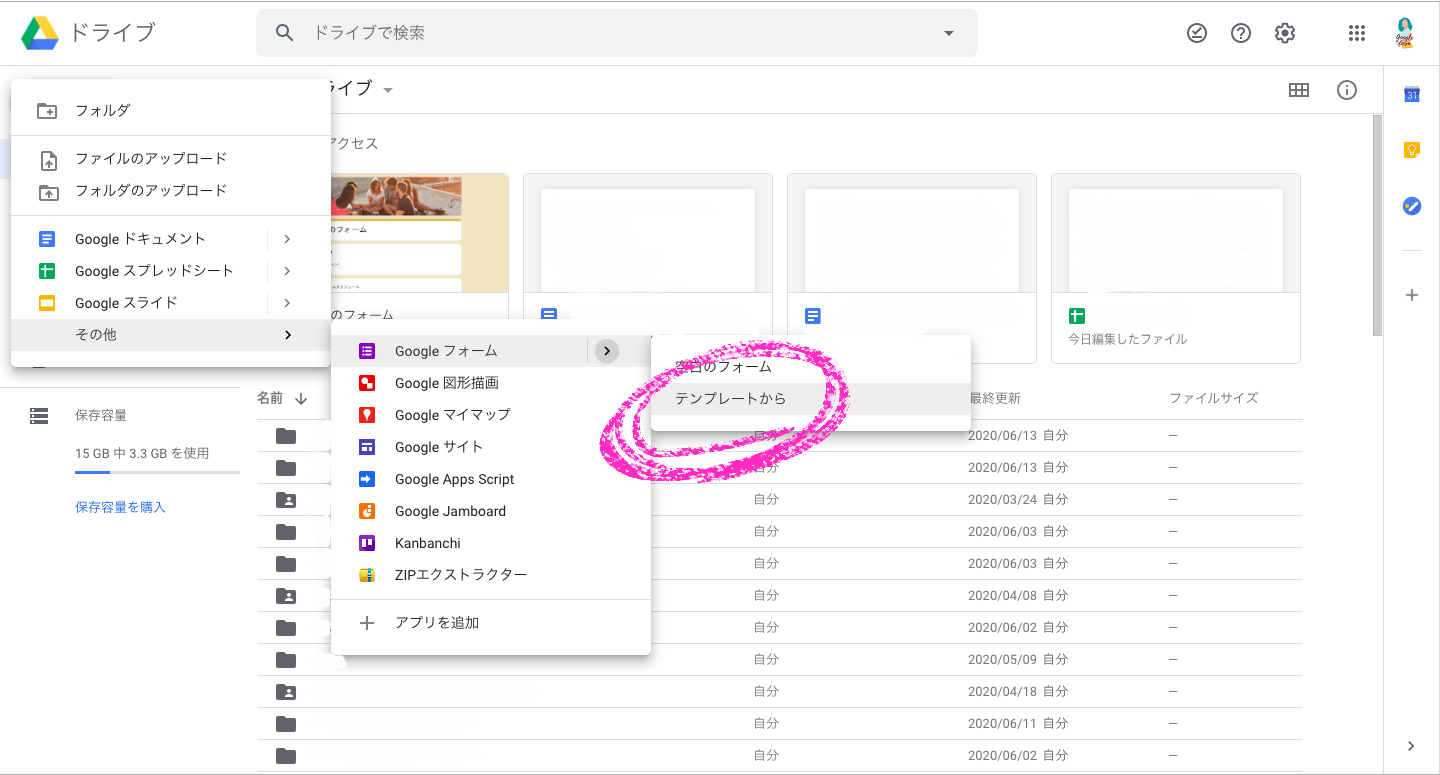Select Google Jamboard menu item
Image resolution: width=1440 pixels, height=775 pixels.
click(490, 511)
